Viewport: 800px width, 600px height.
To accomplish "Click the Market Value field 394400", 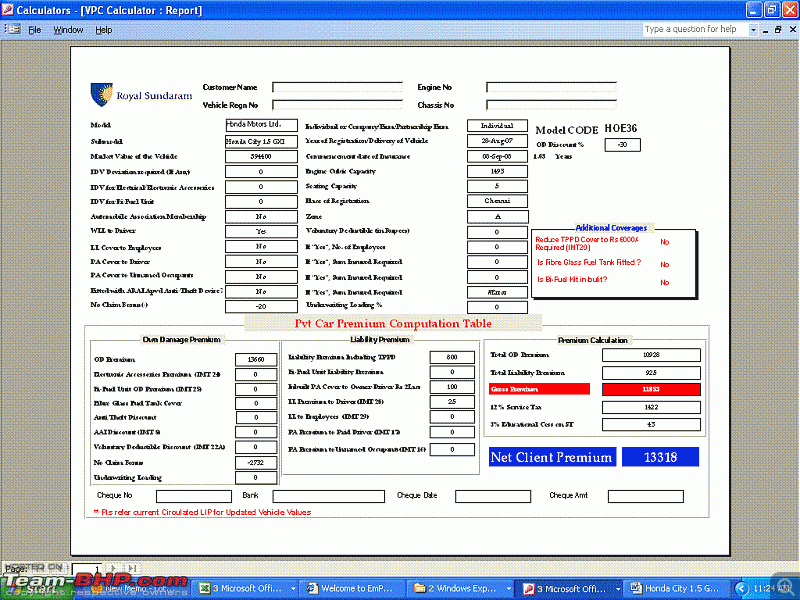I will click(261, 156).
